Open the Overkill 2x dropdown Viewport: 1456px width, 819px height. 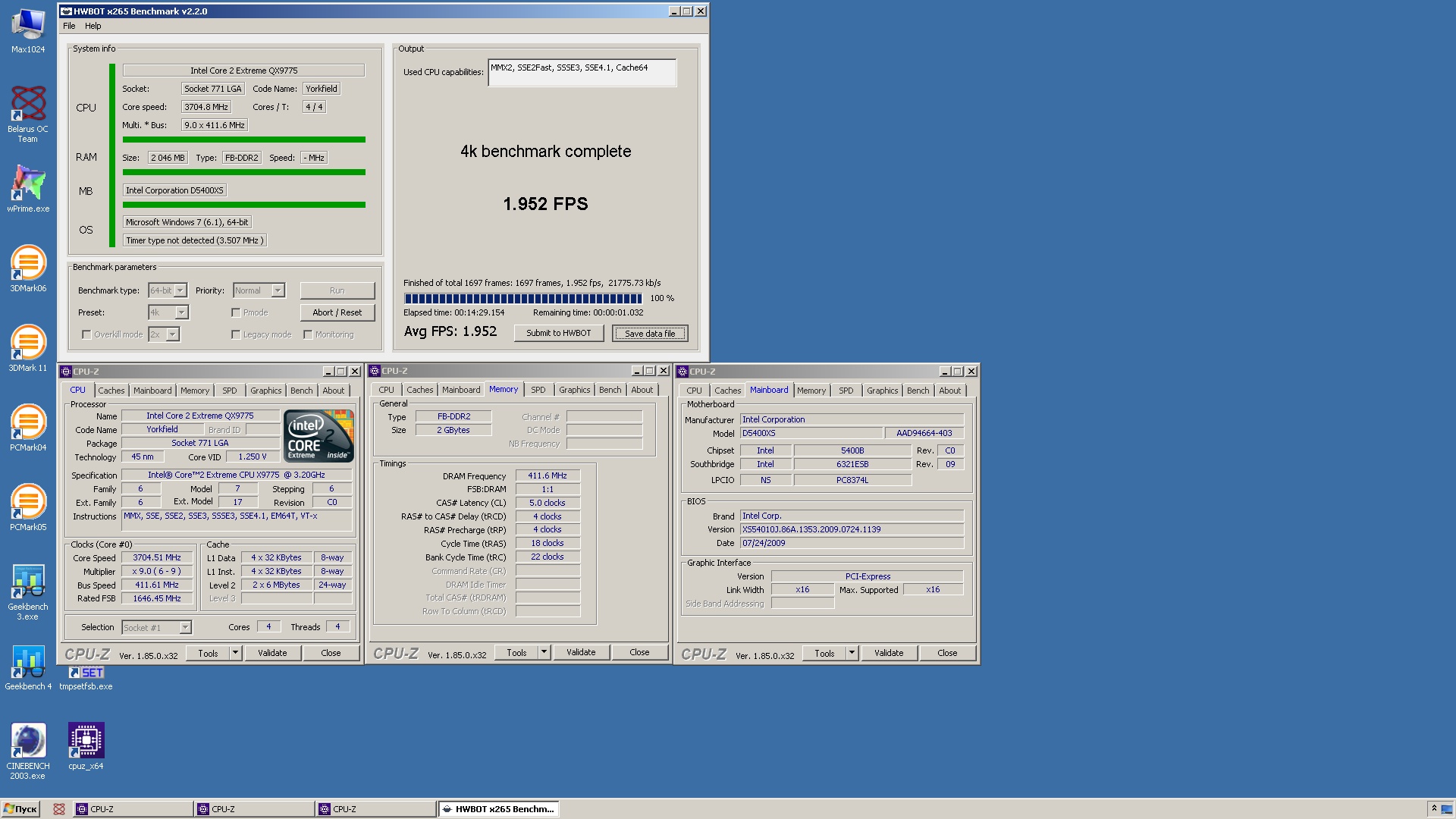coord(164,334)
